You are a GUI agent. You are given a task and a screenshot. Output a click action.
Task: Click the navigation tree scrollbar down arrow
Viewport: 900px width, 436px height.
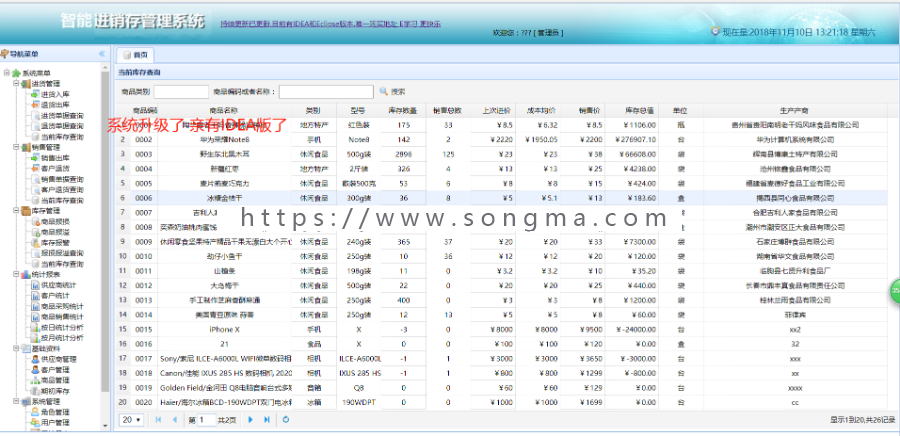click(x=105, y=426)
